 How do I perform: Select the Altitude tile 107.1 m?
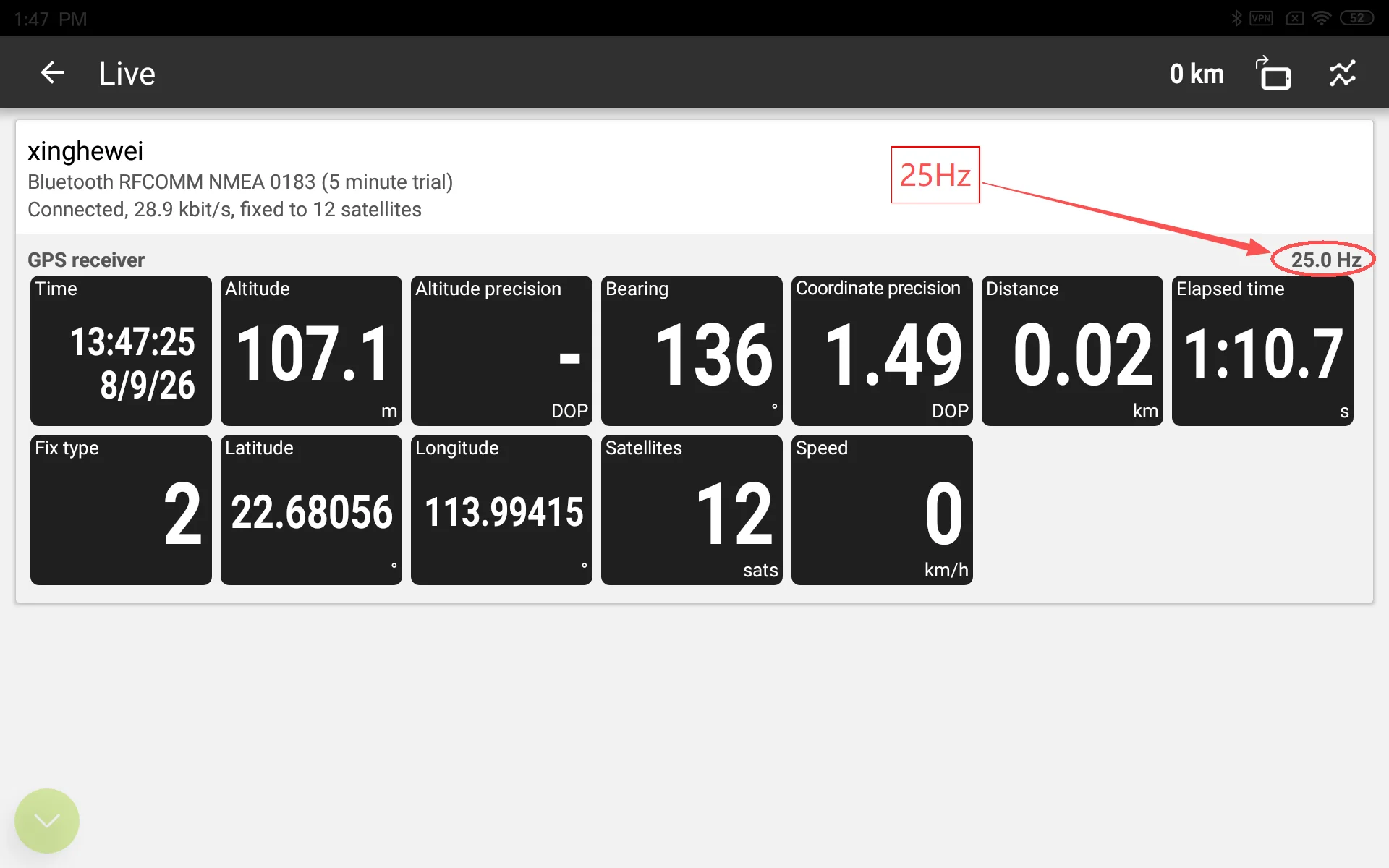tap(311, 351)
